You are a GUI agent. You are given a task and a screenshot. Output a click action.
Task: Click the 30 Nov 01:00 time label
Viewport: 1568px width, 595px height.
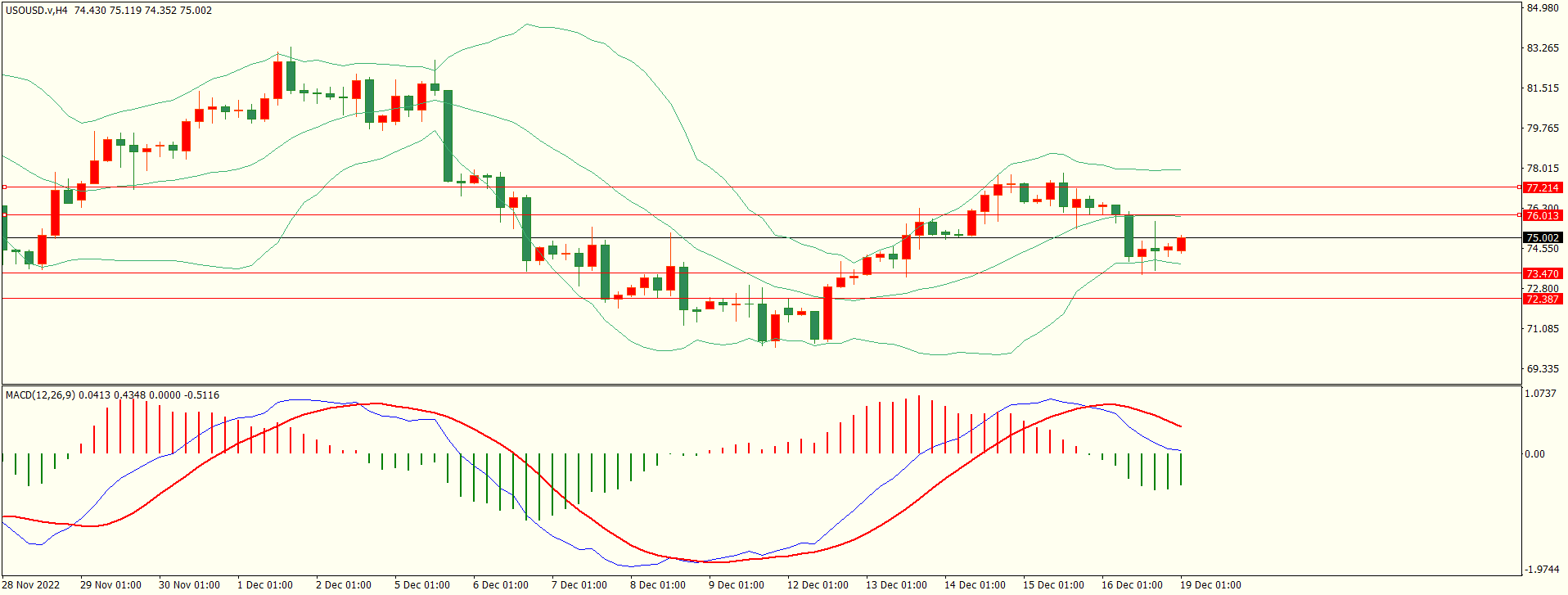click(189, 585)
